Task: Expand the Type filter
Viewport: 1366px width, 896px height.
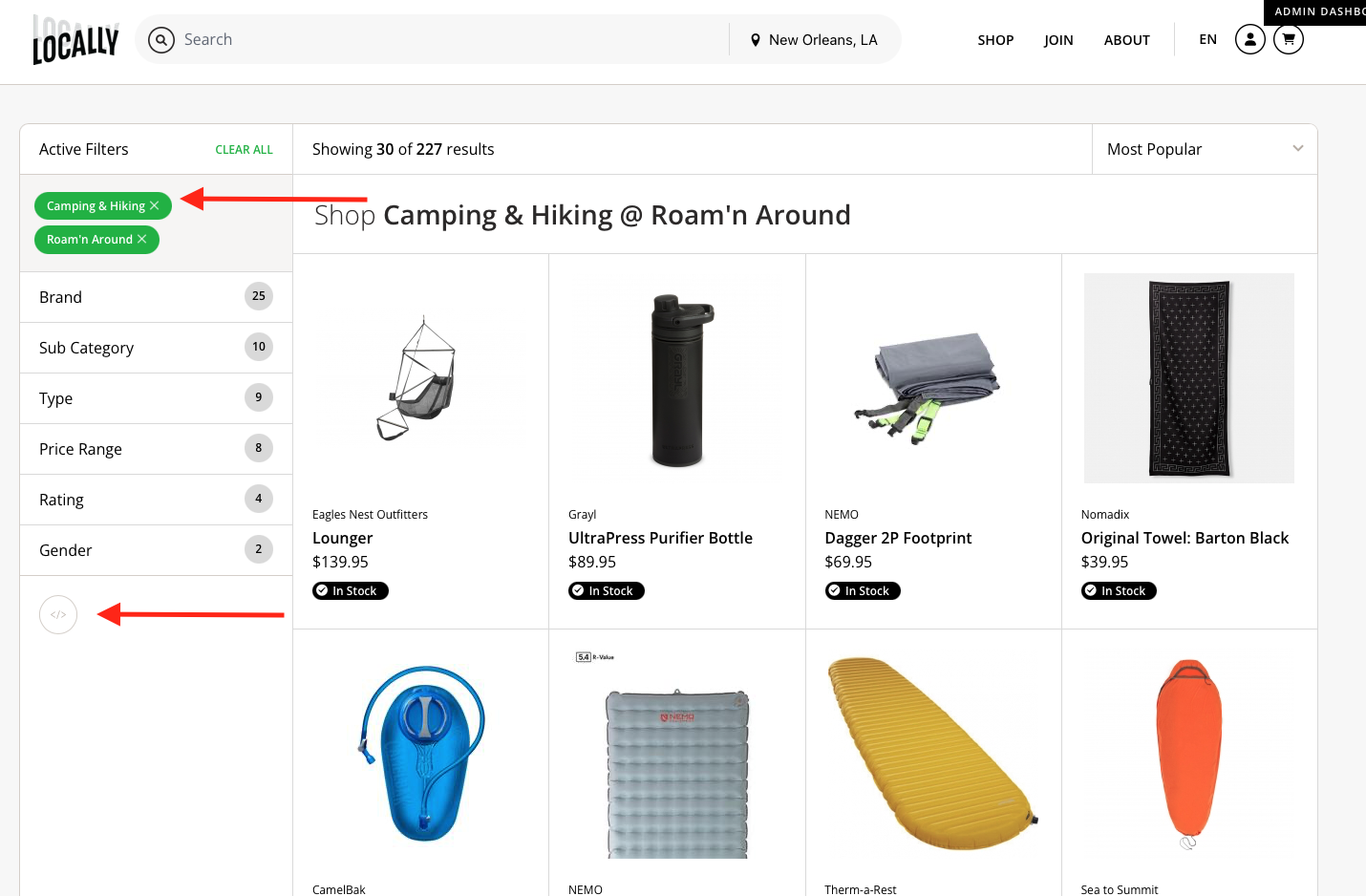Action: pyautogui.click(x=156, y=398)
